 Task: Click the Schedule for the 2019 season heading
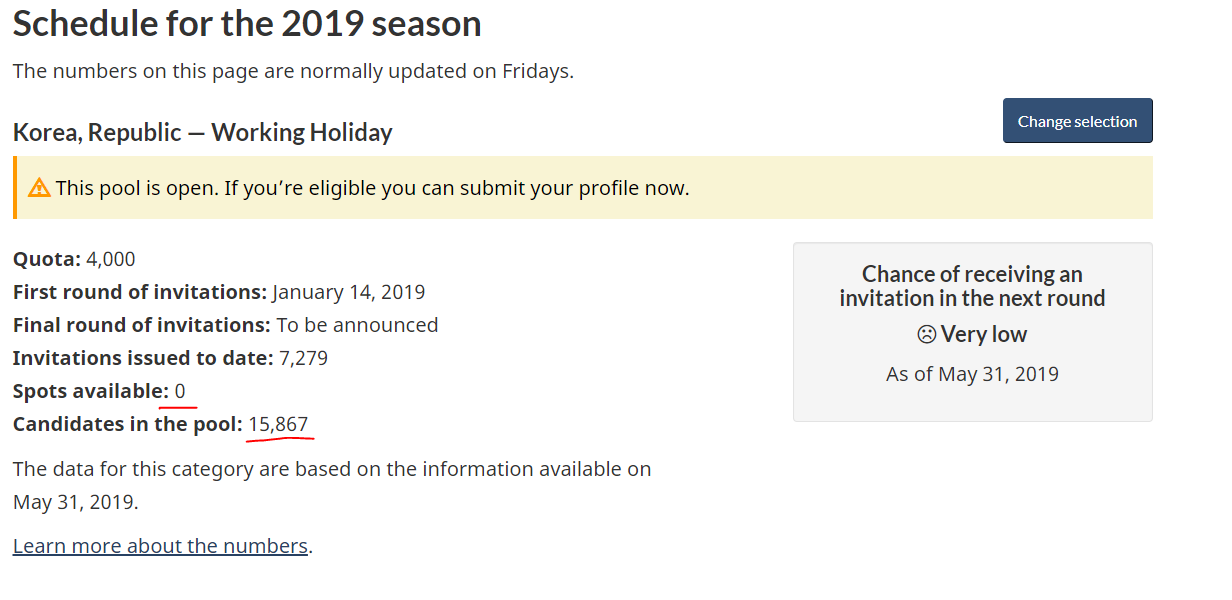[247, 23]
